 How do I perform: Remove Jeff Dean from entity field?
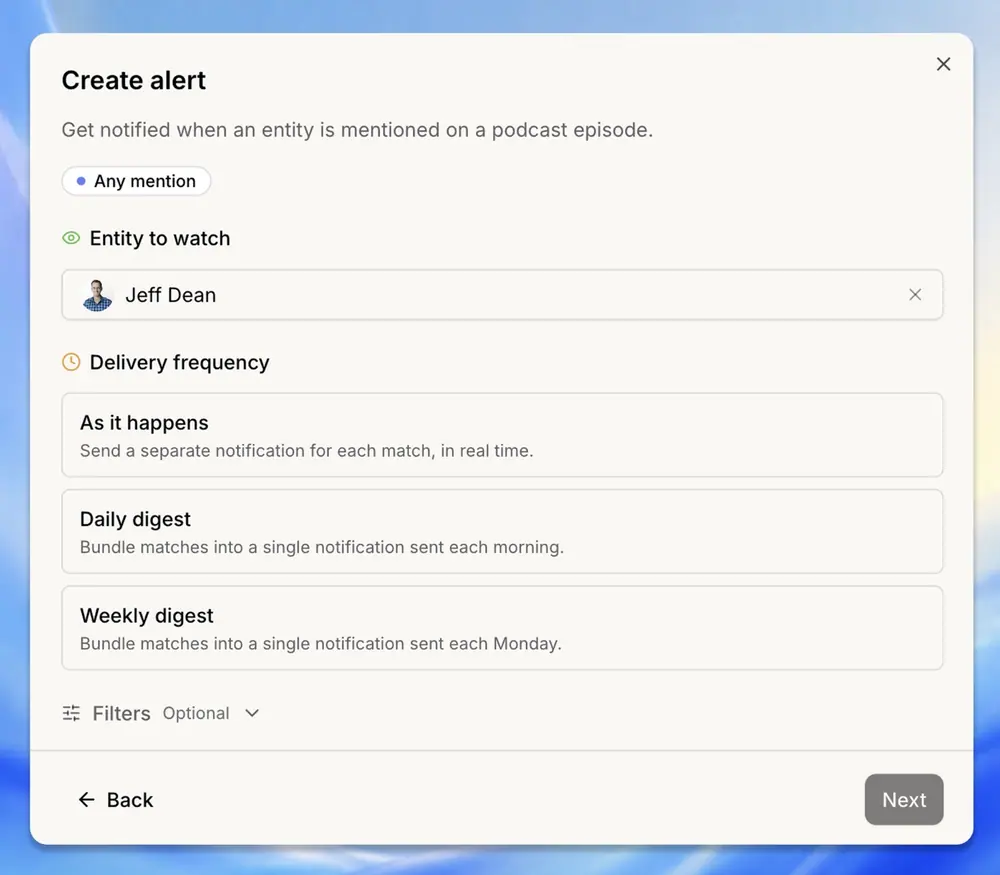(x=915, y=295)
